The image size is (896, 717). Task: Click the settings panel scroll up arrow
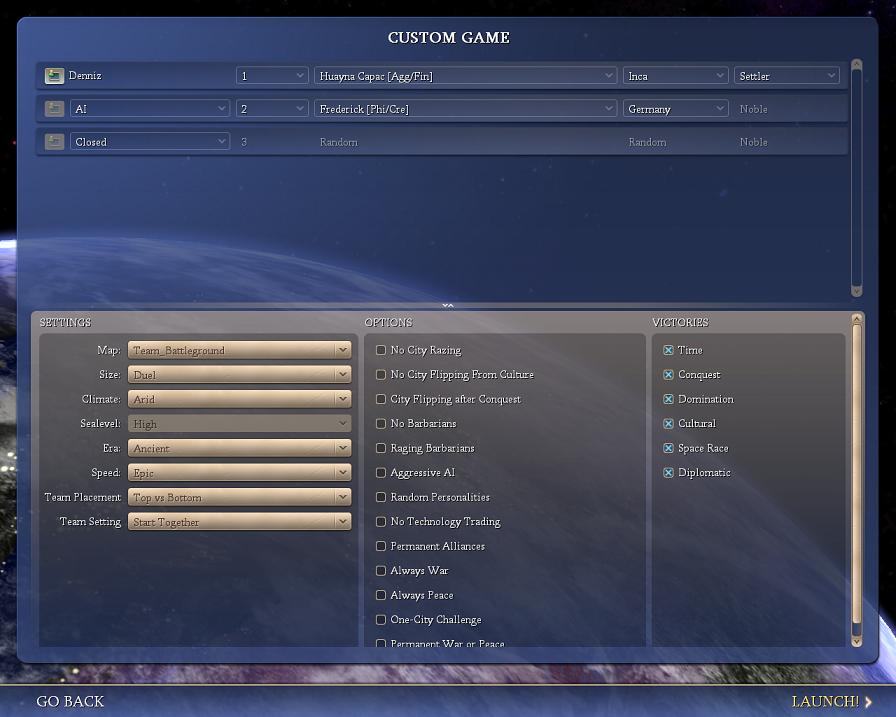click(856, 318)
